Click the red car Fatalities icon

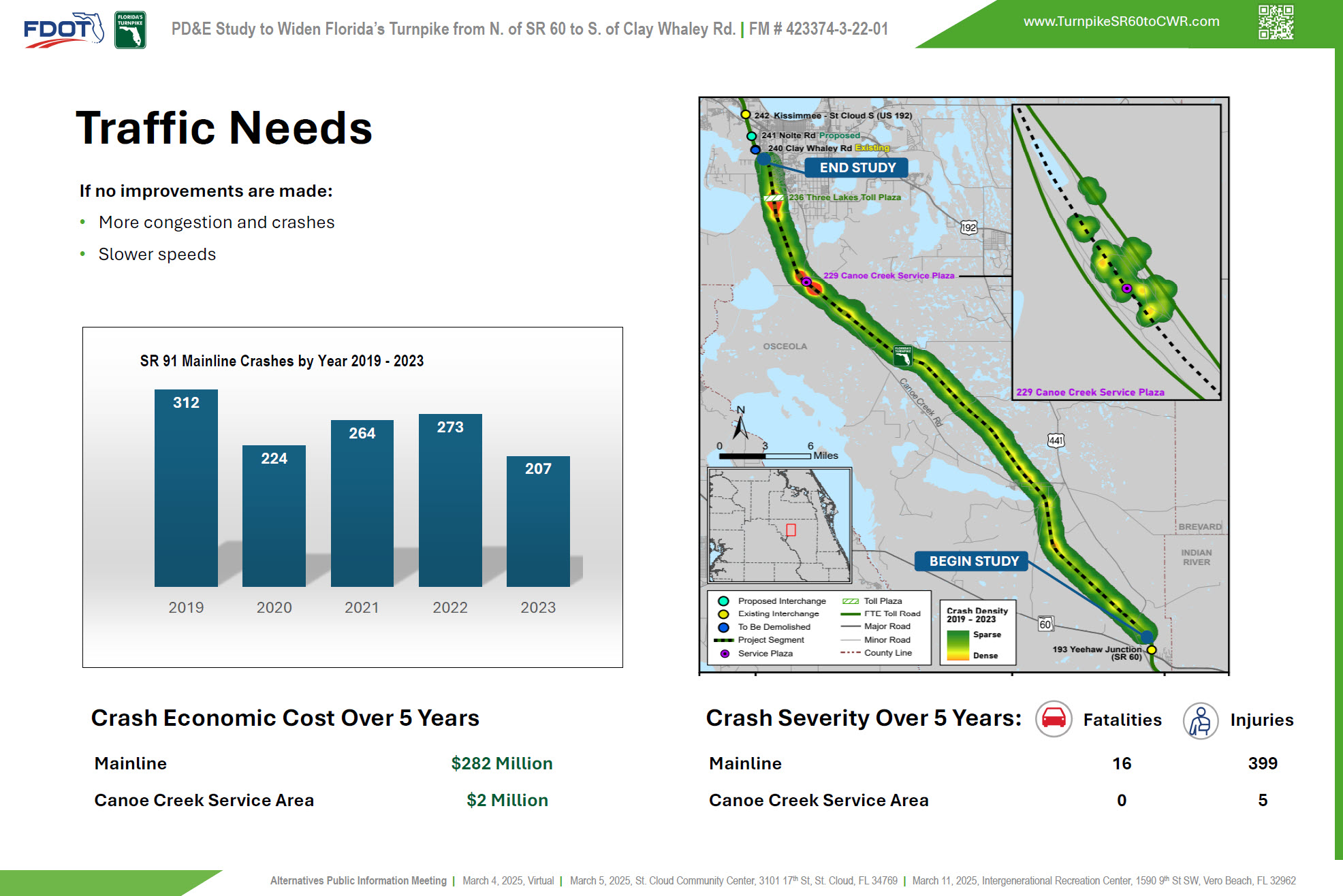pos(1054,719)
